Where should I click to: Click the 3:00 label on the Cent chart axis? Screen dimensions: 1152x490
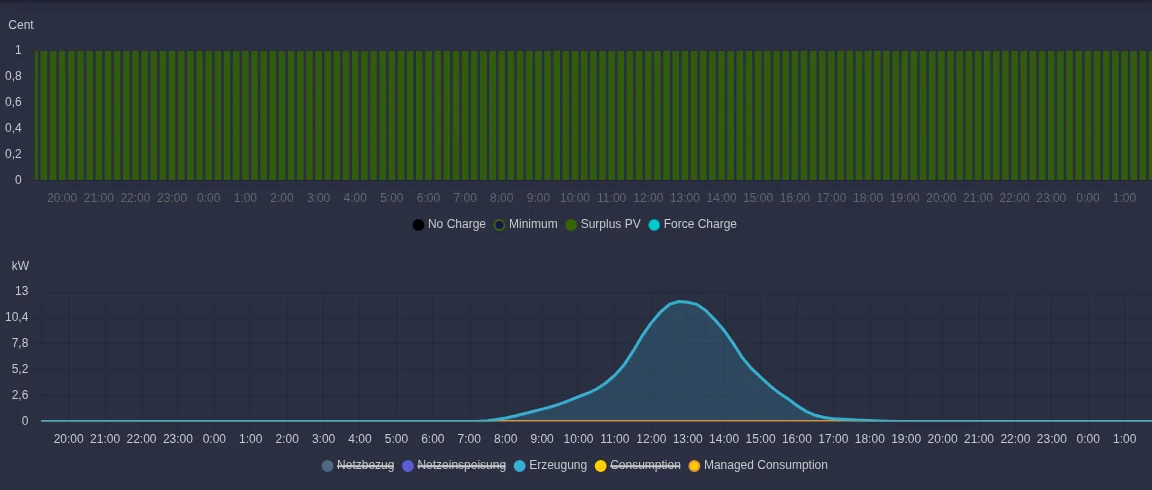click(318, 198)
